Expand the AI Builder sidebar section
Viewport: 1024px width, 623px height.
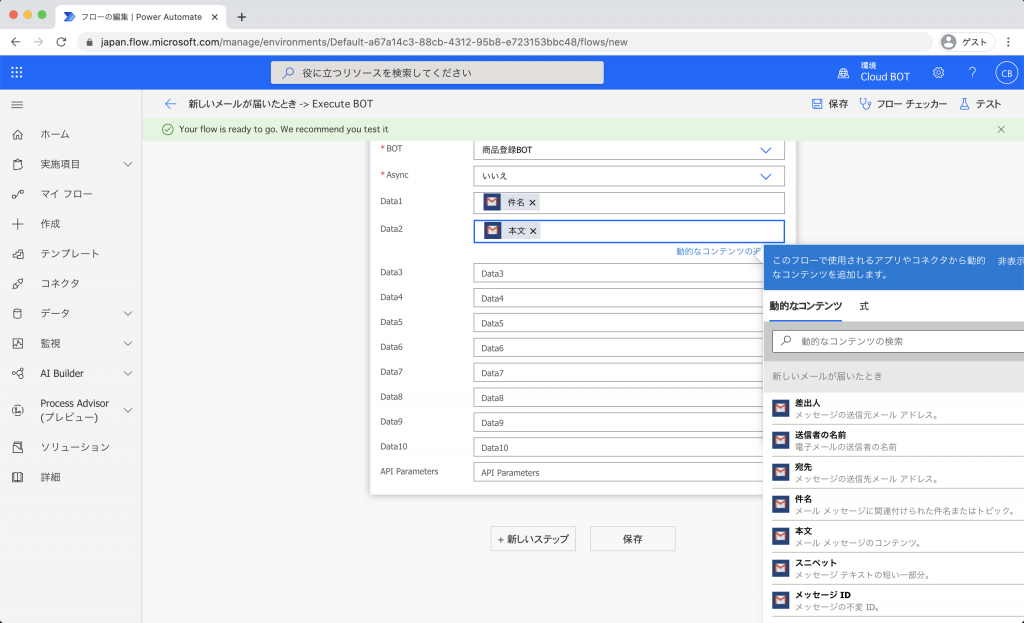(128, 374)
